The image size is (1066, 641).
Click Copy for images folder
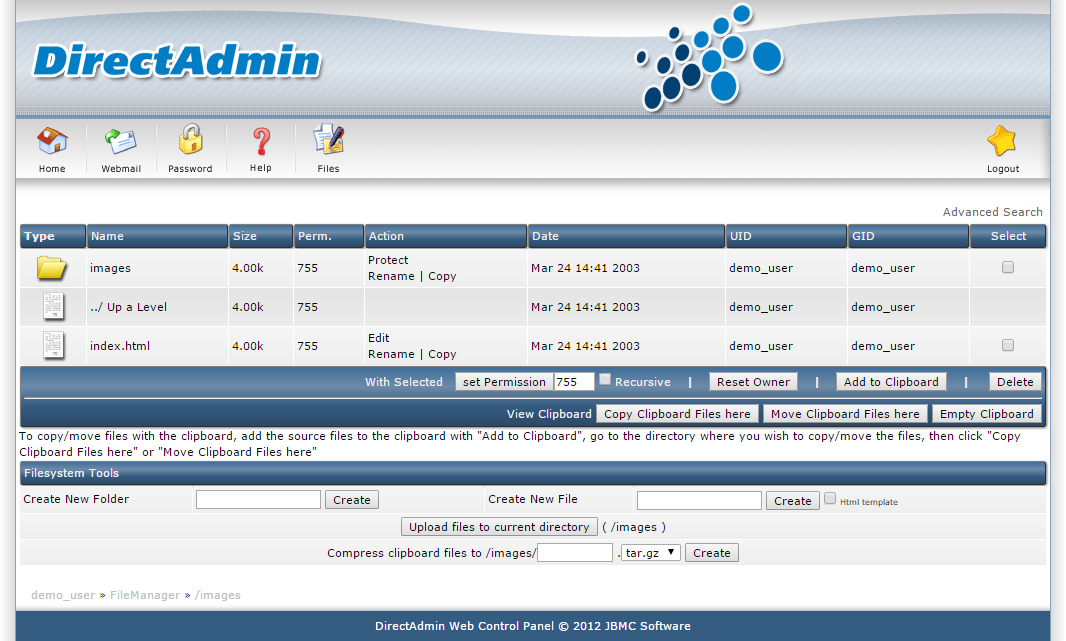(x=442, y=276)
